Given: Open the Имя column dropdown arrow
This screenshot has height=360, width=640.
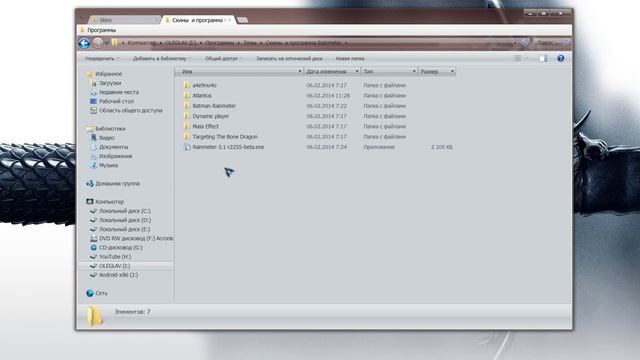Looking at the screenshot, I should [x=300, y=71].
